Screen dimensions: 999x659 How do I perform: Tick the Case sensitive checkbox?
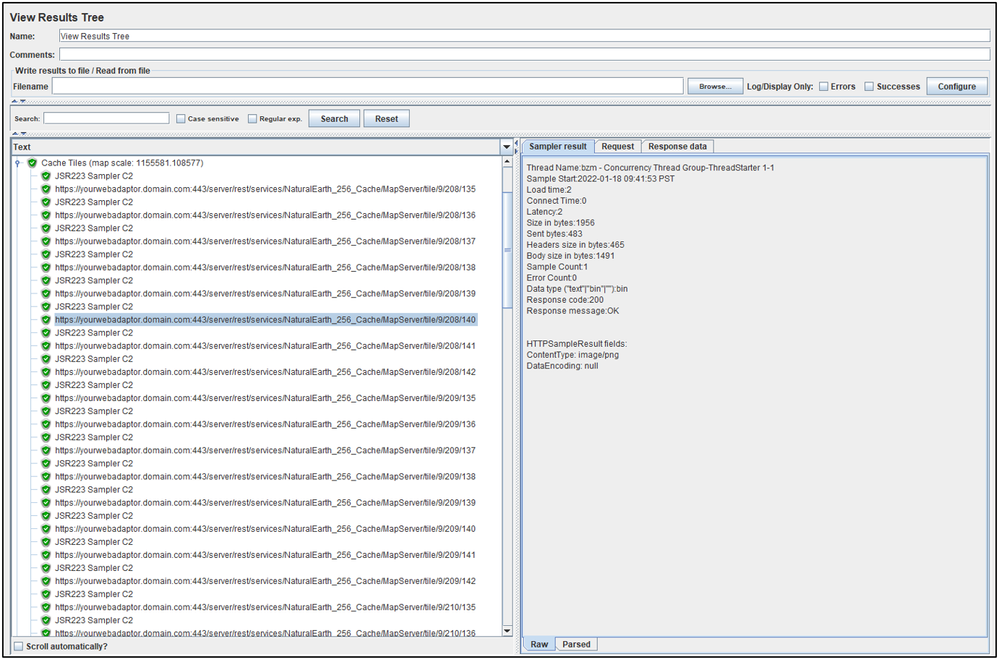pos(181,119)
